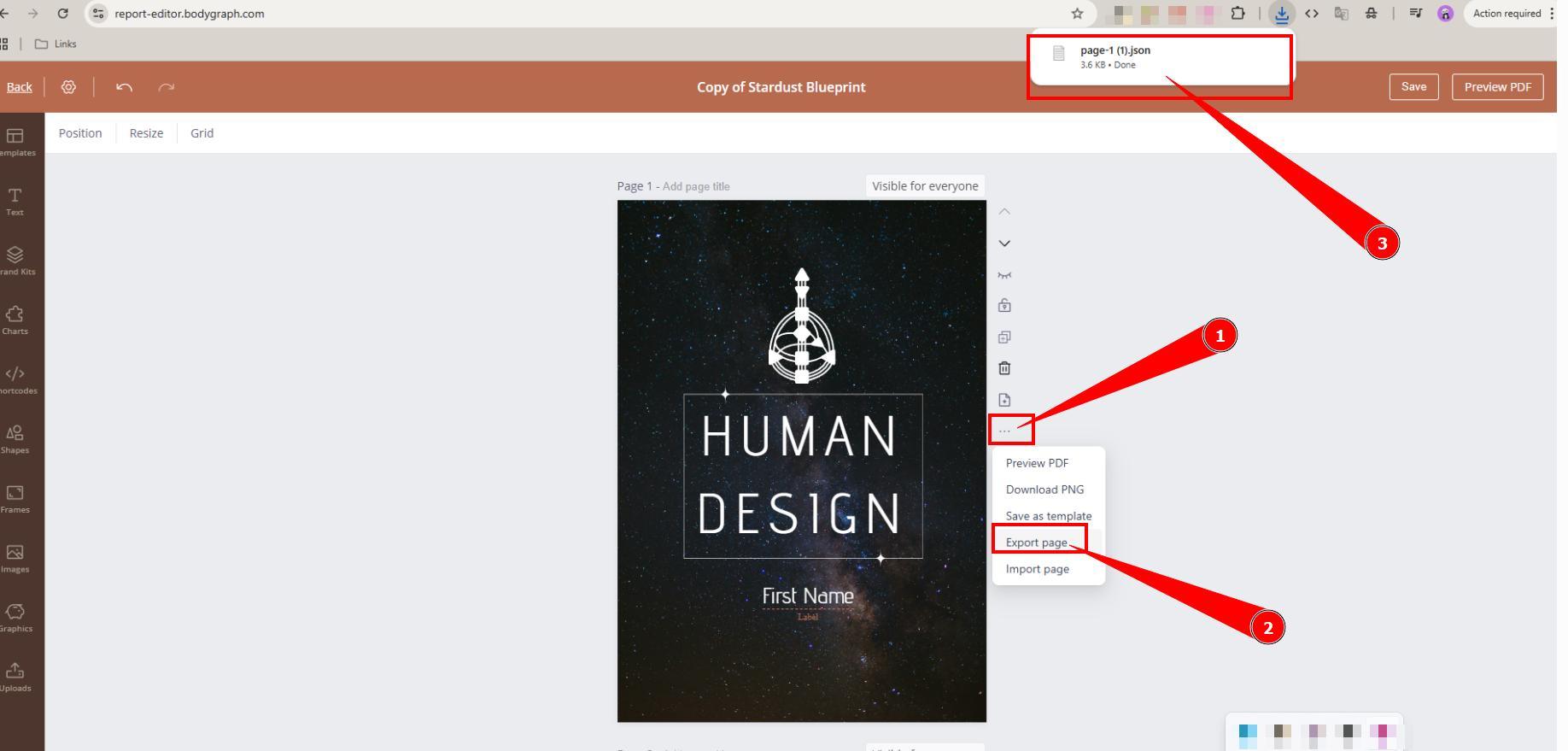Open the Shapes panel
This screenshot has height=751, width=1568.
[x=15, y=439]
